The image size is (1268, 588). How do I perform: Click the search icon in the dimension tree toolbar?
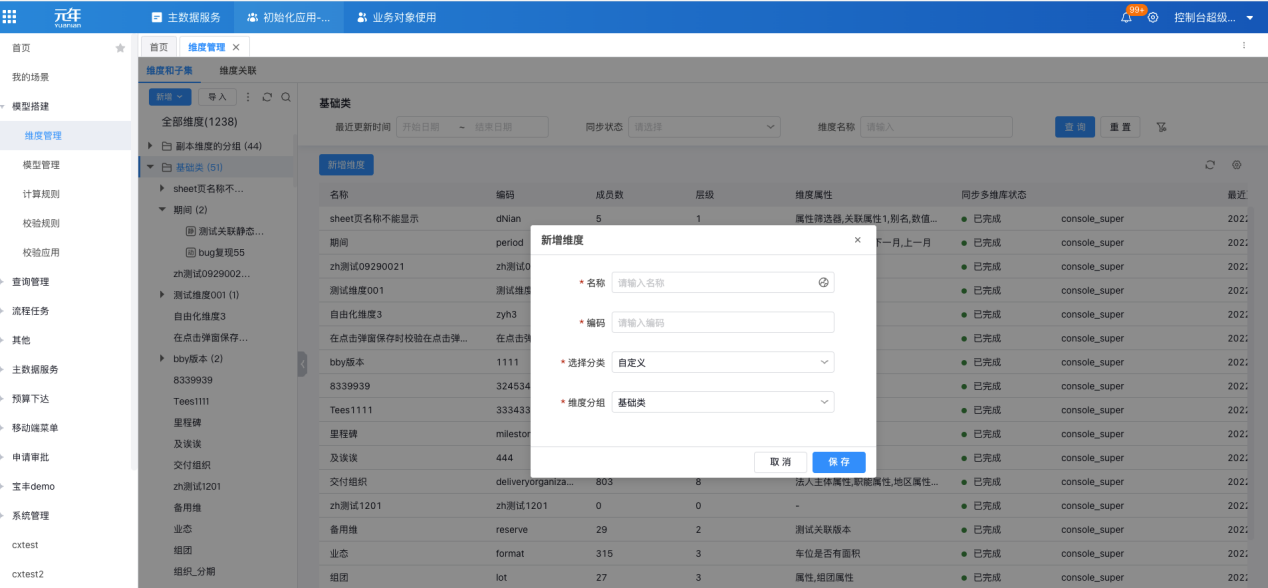pyautogui.click(x=285, y=98)
